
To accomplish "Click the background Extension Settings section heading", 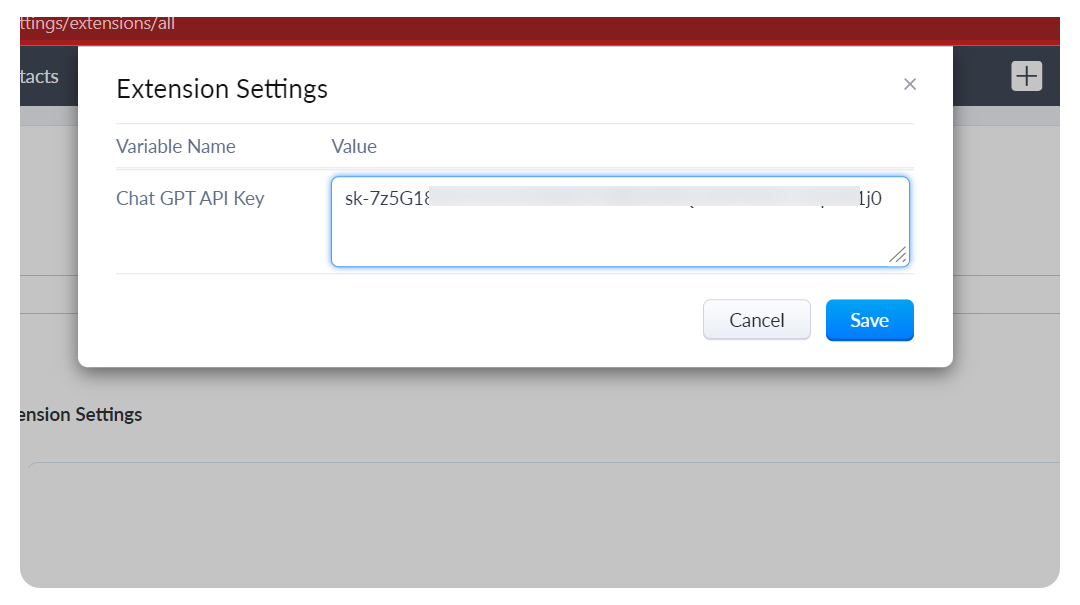I will tap(80, 414).
